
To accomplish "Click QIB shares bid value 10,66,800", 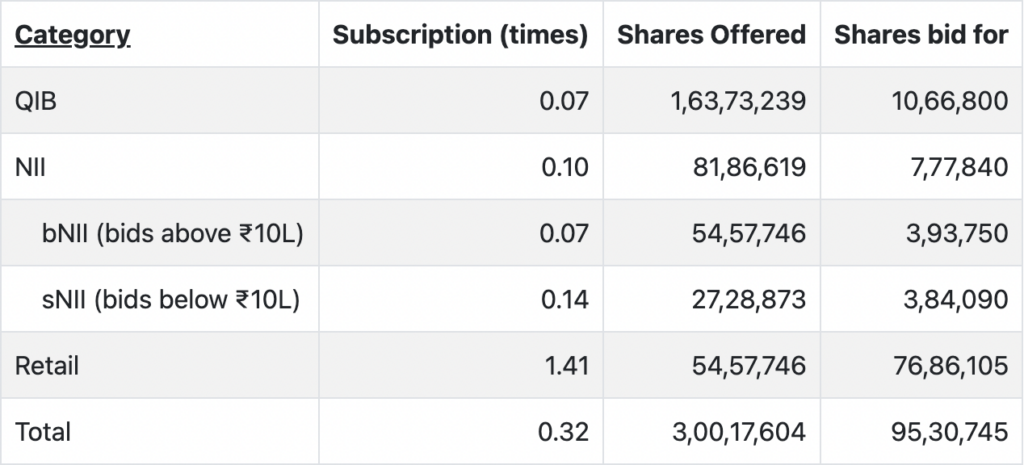I will (950, 101).
